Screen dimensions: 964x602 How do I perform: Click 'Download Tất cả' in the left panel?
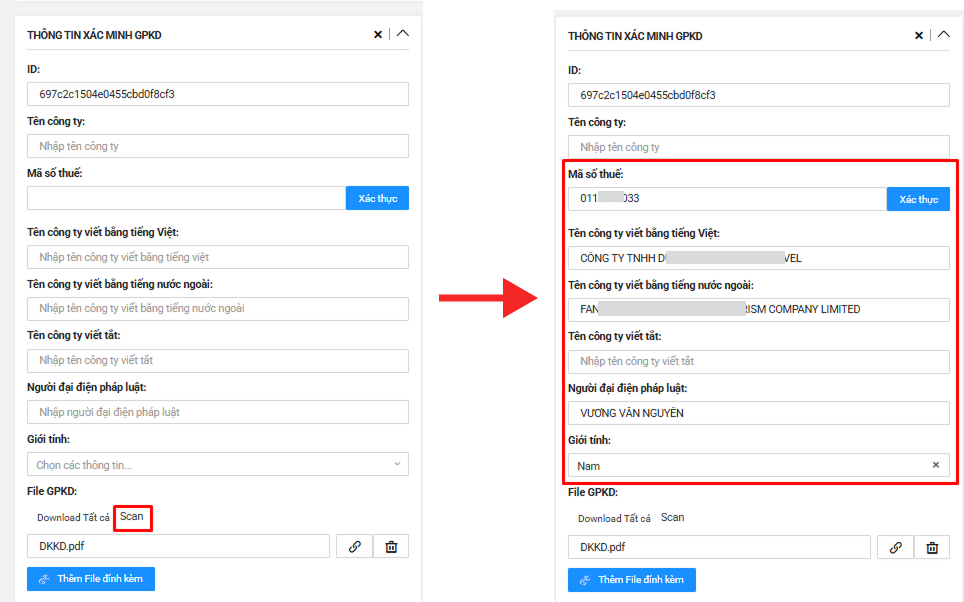pos(73,518)
